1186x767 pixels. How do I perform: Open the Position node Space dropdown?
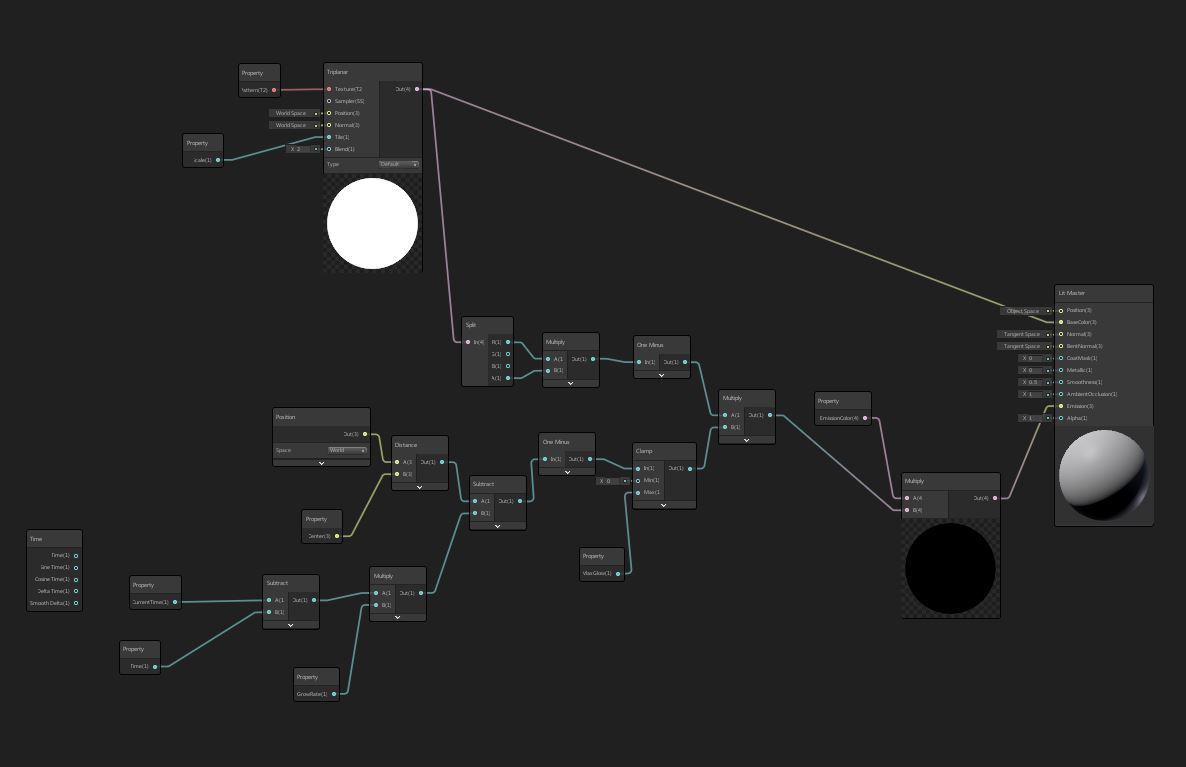coord(347,450)
